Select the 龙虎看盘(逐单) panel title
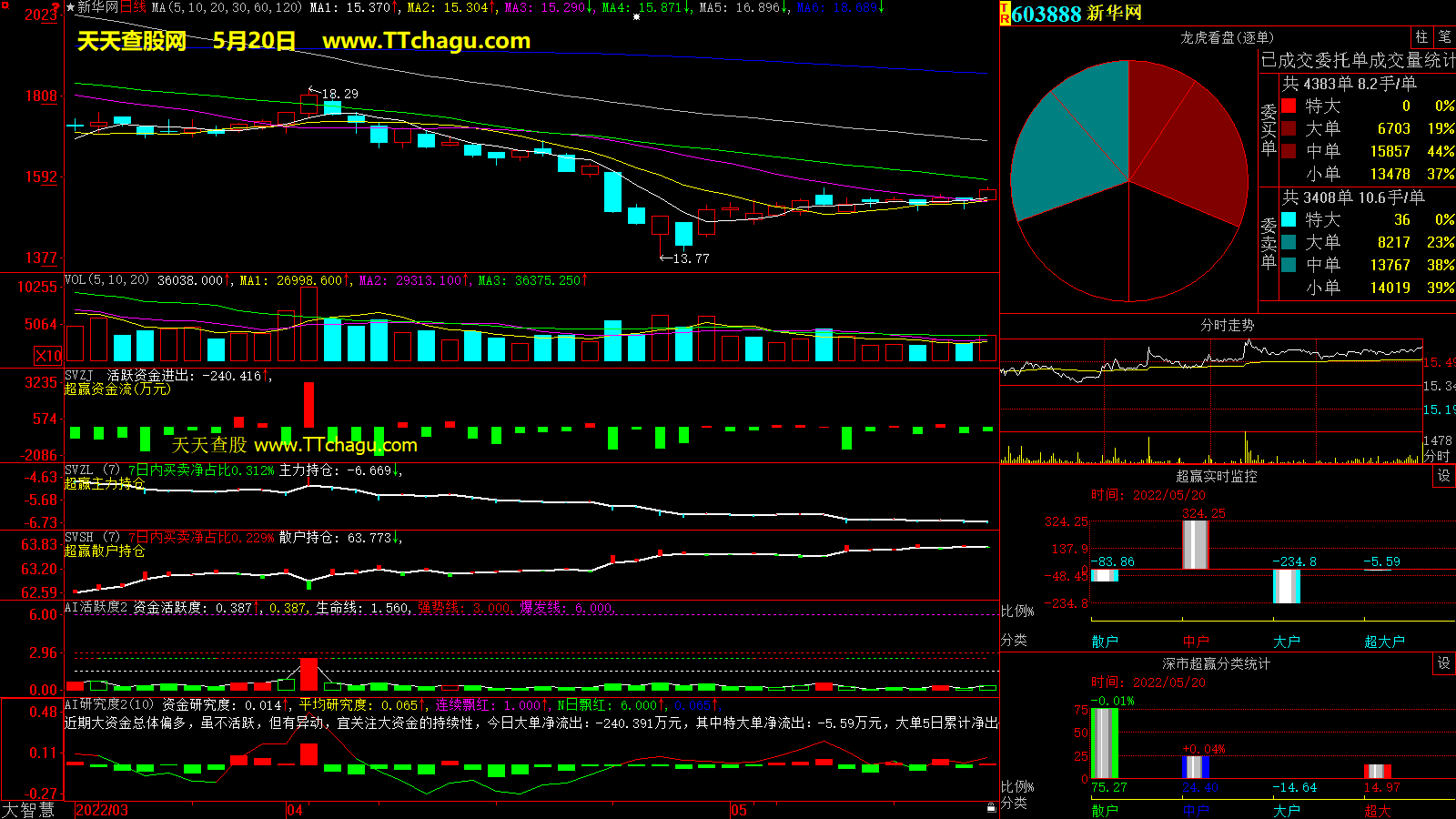Screen dimensions: 1456x819 pos(1227,37)
